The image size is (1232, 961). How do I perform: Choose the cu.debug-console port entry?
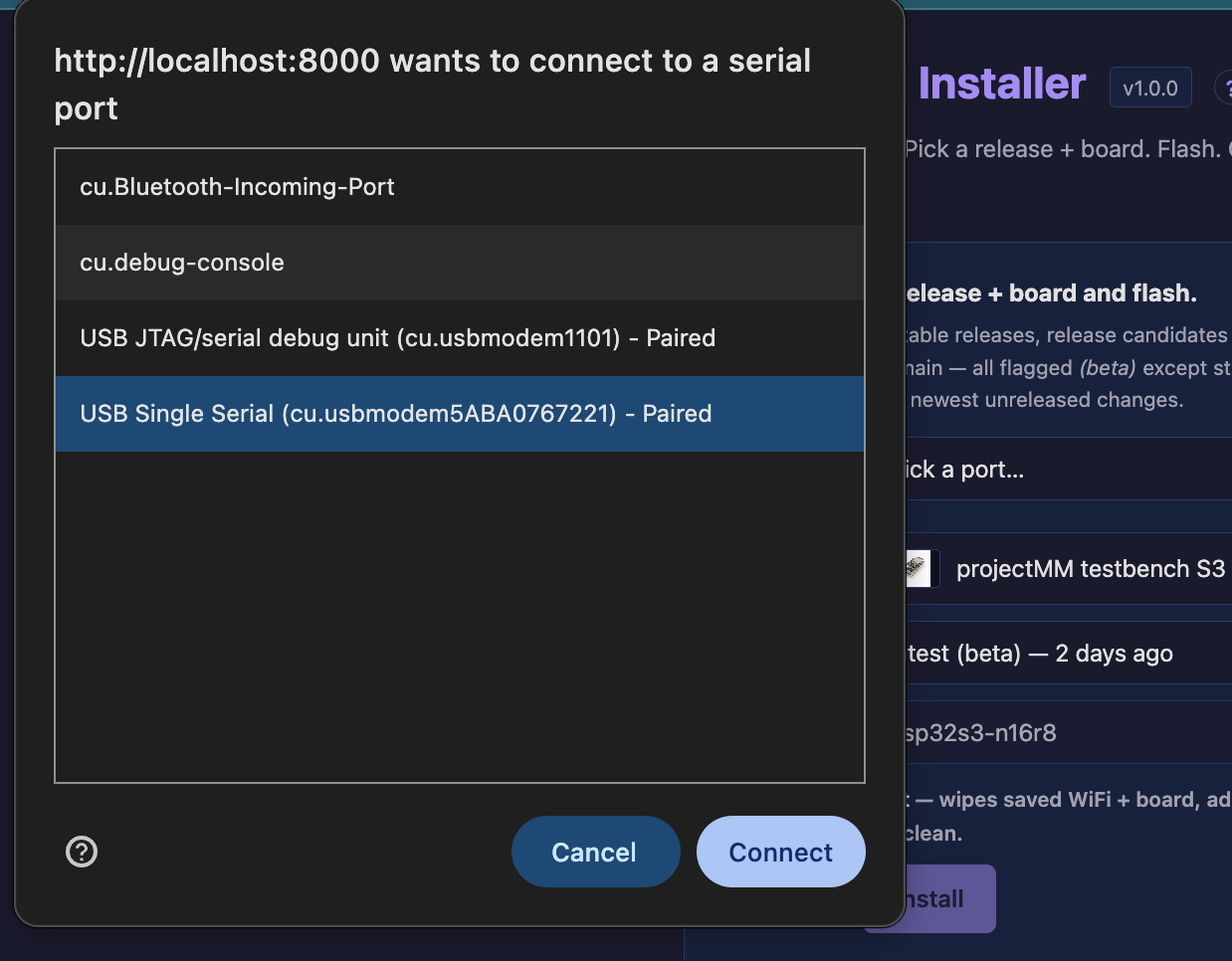click(460, 263)
